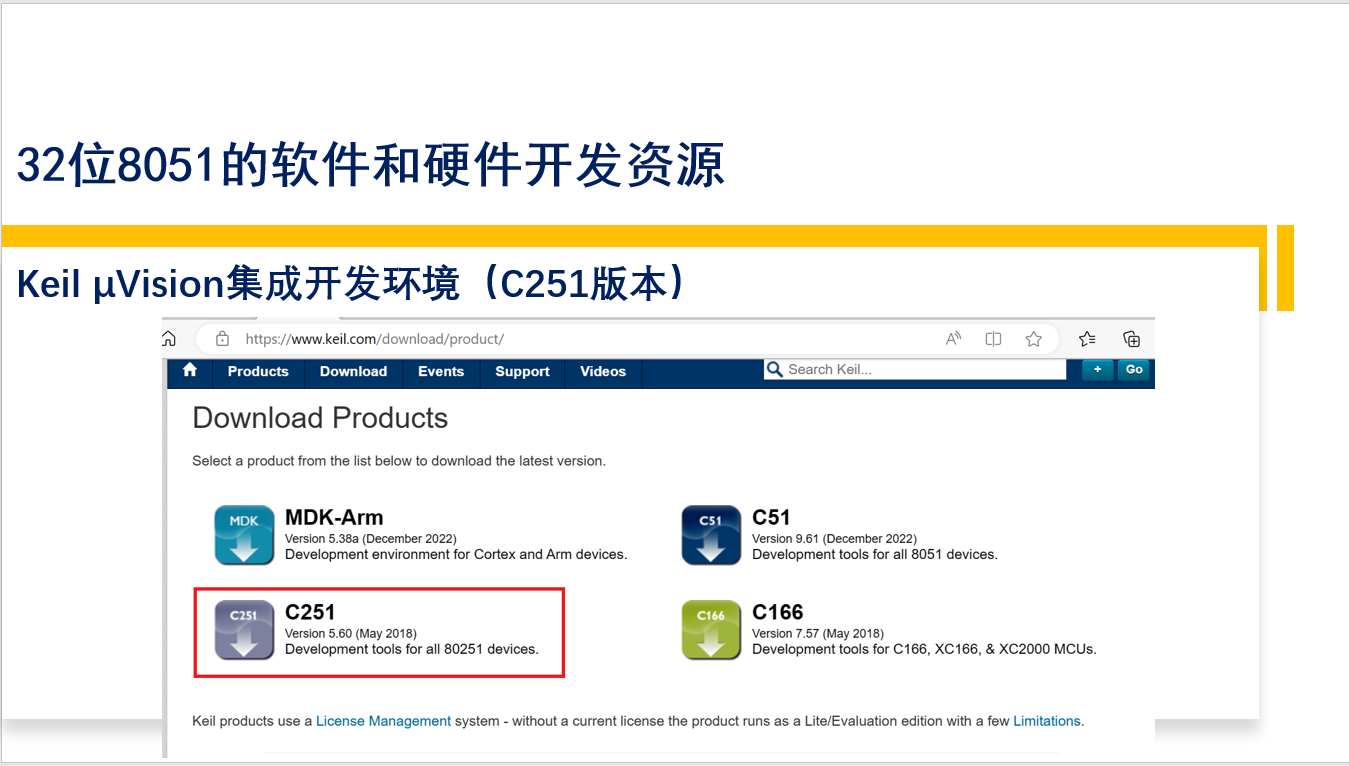
Task: Click the C166 download icon
Action: pyautogui.click(x=711, y=630)
